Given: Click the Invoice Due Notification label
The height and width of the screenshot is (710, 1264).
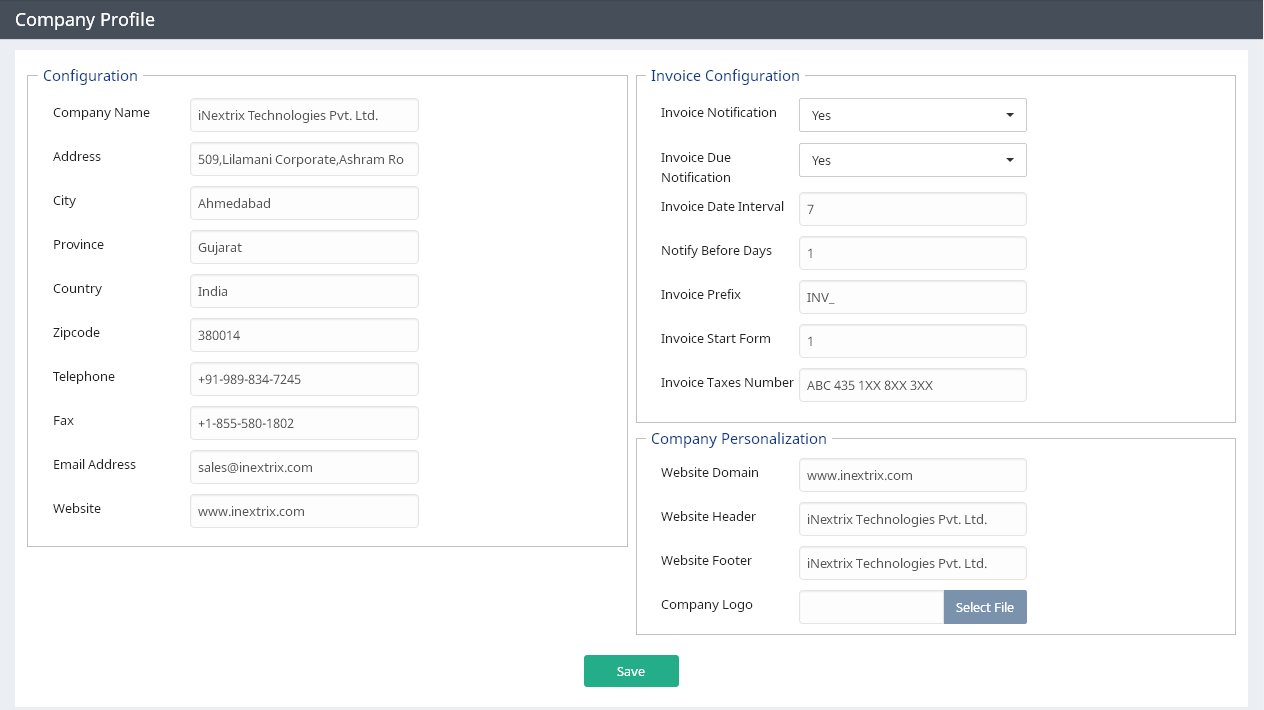Looking at the screenshot, I should [696, 168].
